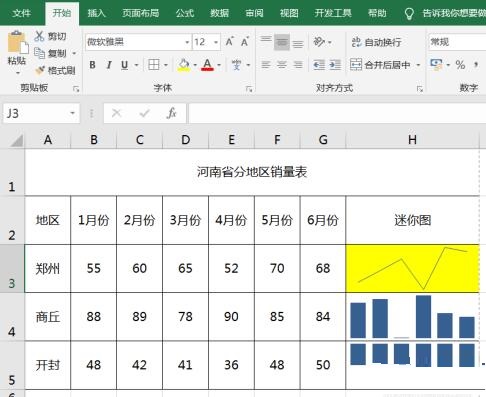Click the increase indent icon
The image size is (486, 397).
coord(335,65)
